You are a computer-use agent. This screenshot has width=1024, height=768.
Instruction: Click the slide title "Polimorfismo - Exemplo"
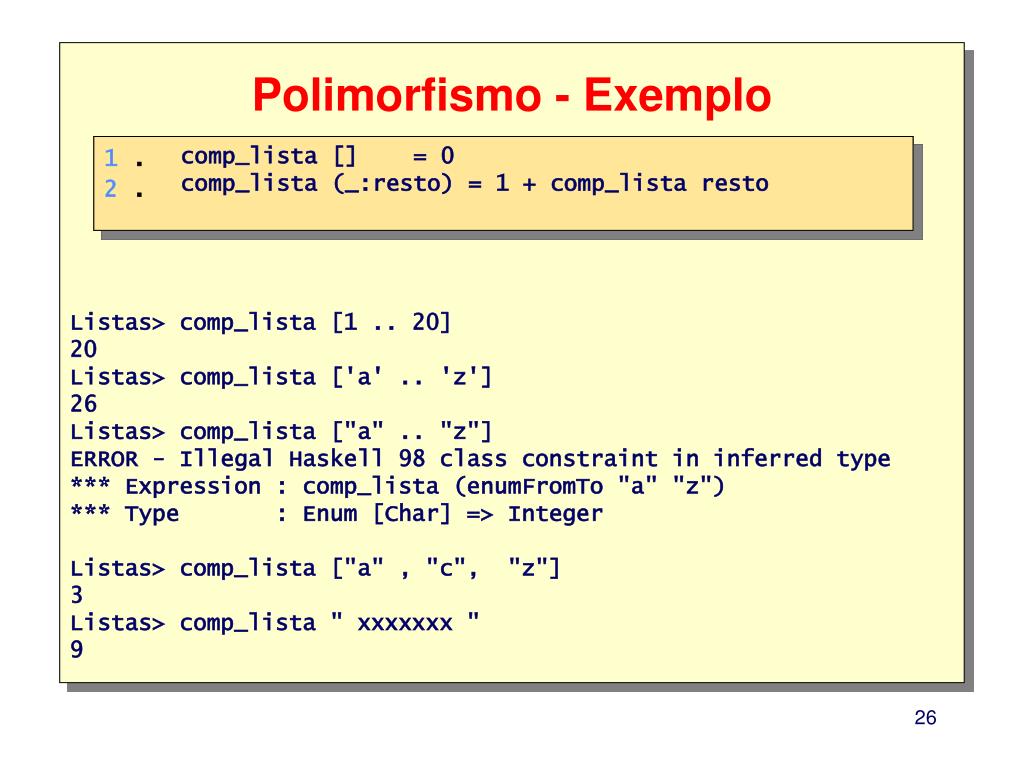tap(511, 95)
